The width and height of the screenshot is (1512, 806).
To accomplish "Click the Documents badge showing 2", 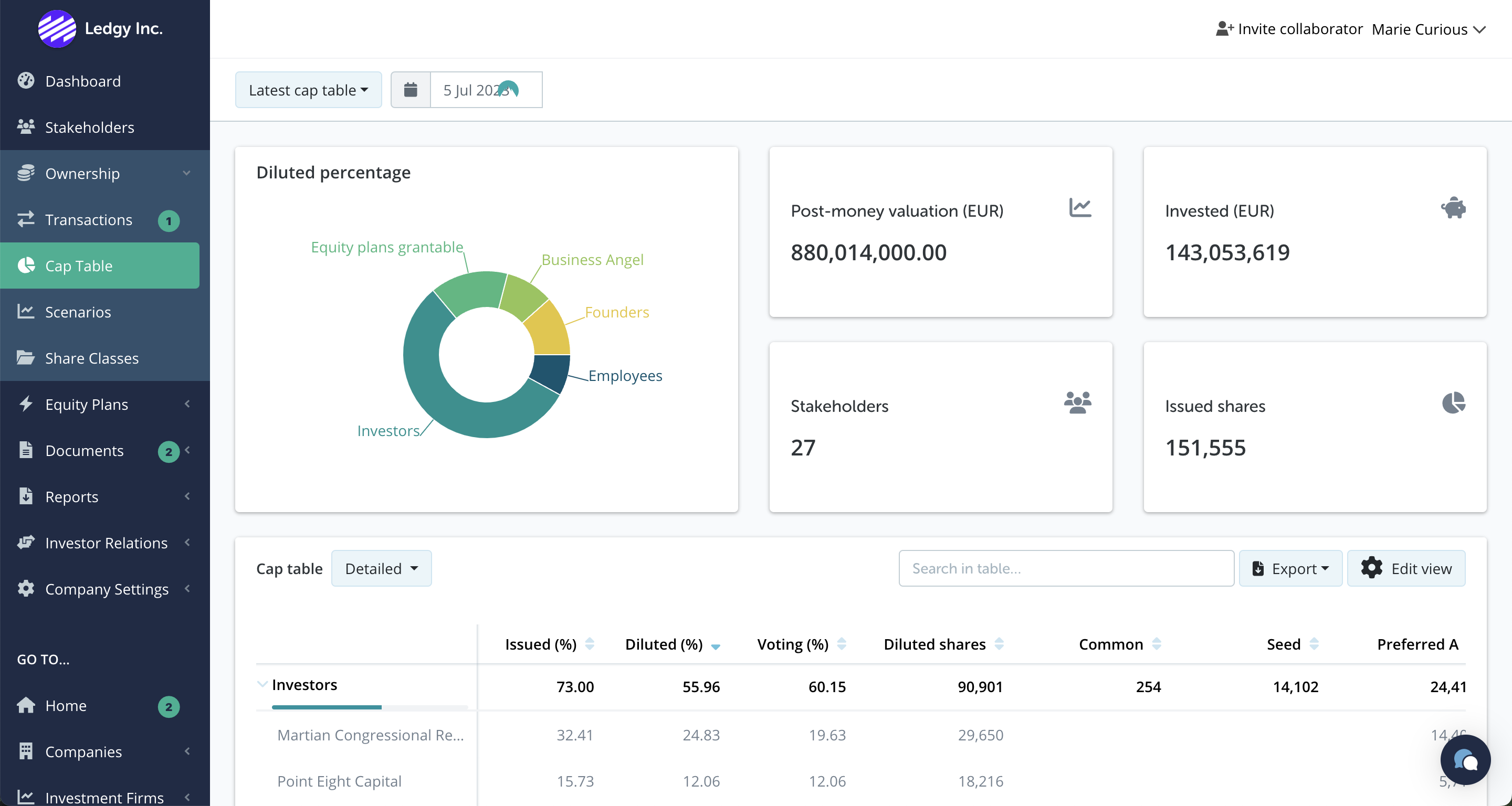I will (169, 451).
